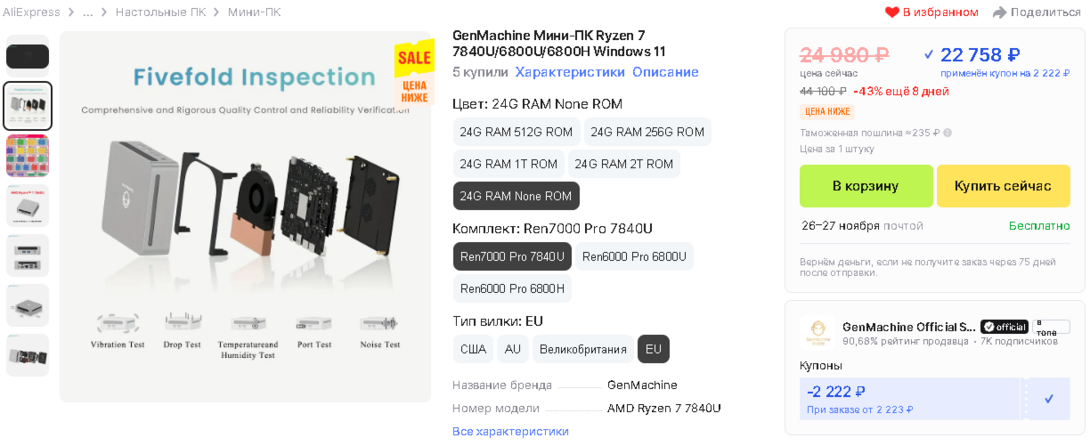Select the 24G RAM 512G ROM option

tap(516, 132)
